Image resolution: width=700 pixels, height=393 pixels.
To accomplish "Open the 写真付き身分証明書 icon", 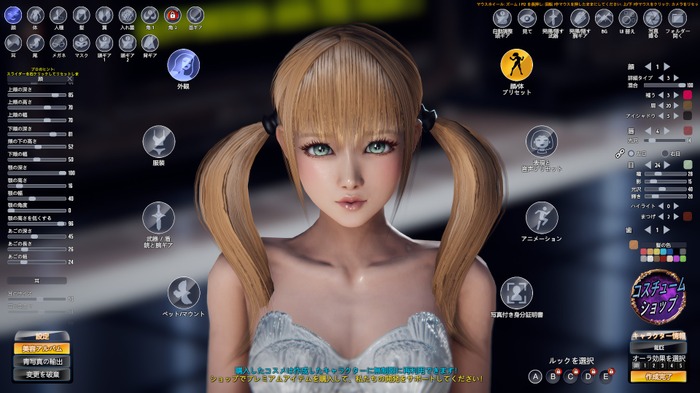I will 517,293.
